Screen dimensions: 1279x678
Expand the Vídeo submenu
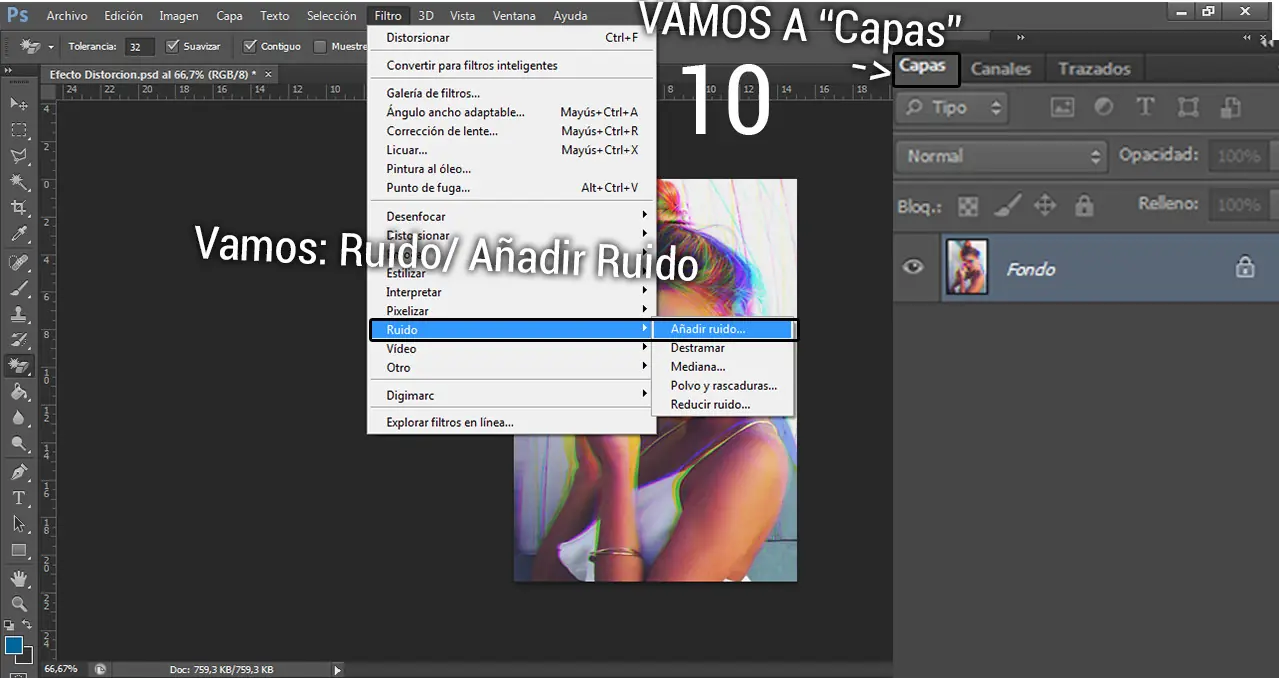(511, 349)
